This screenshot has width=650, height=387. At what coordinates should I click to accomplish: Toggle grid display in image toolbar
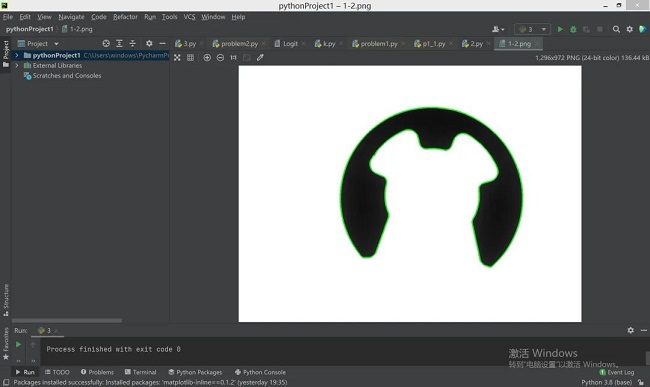tap(190, 58)
